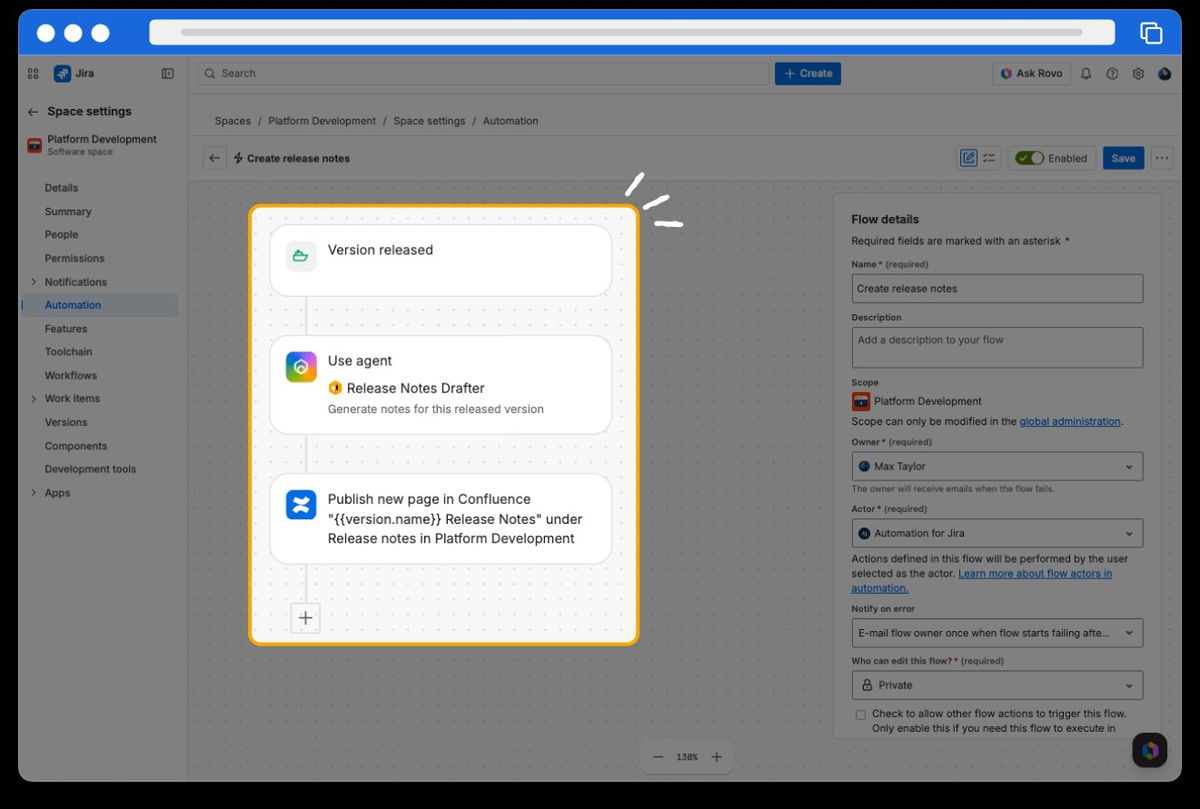
Task: Click the 130% zoom level value
Action: tap(686, 757)
